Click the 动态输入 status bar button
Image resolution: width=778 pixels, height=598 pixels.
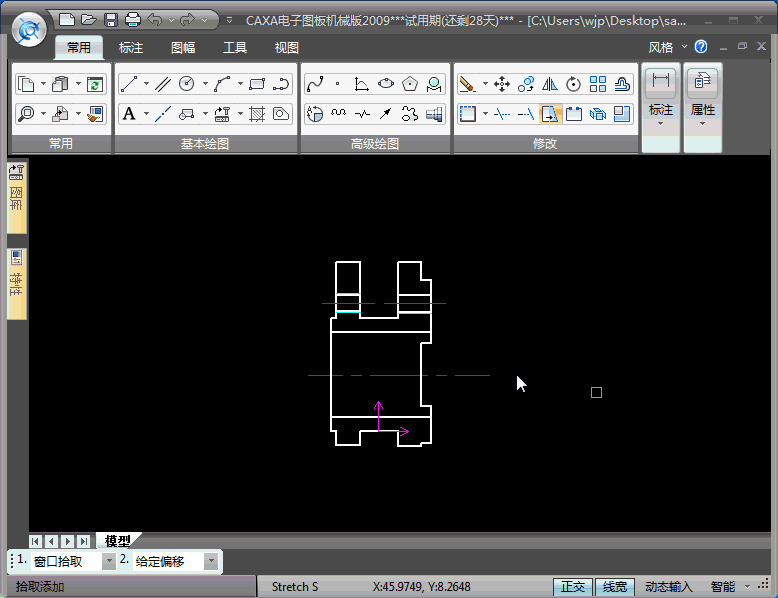(x=668, y=587)
